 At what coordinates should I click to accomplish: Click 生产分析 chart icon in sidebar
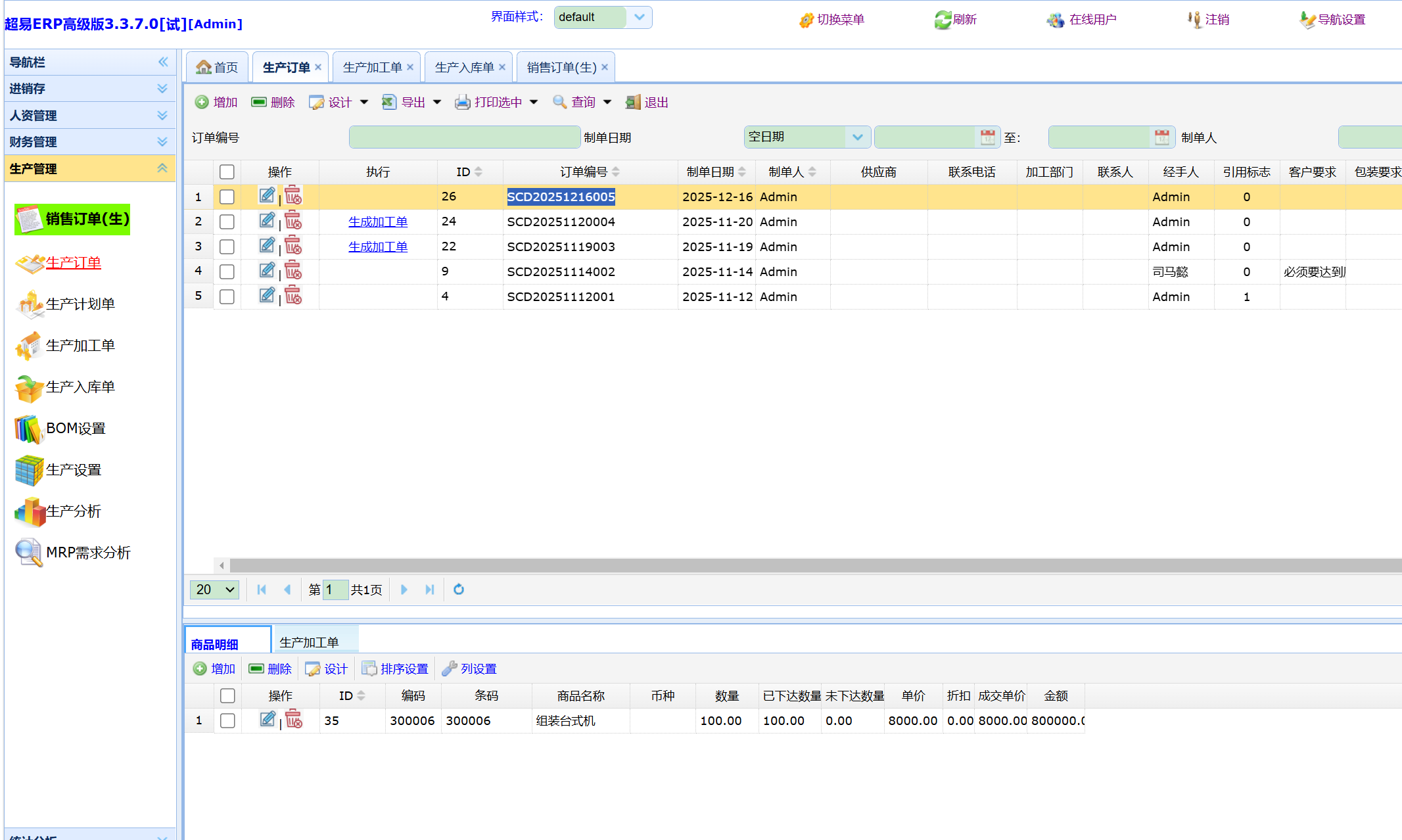coord(28,511)
